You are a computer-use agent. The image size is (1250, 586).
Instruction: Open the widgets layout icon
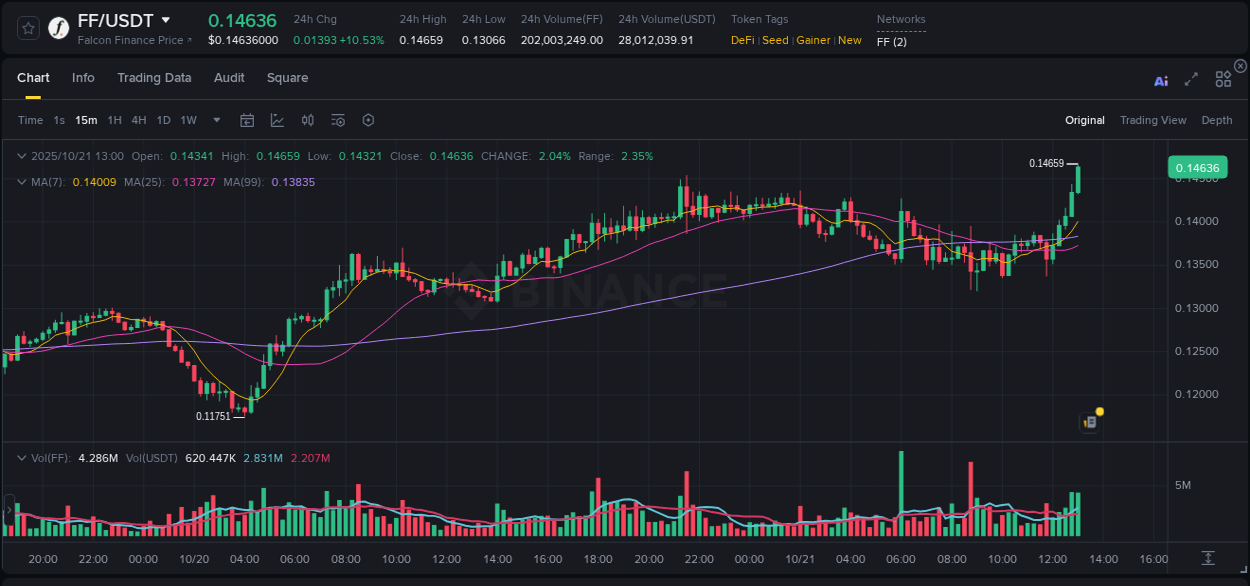1222,78
